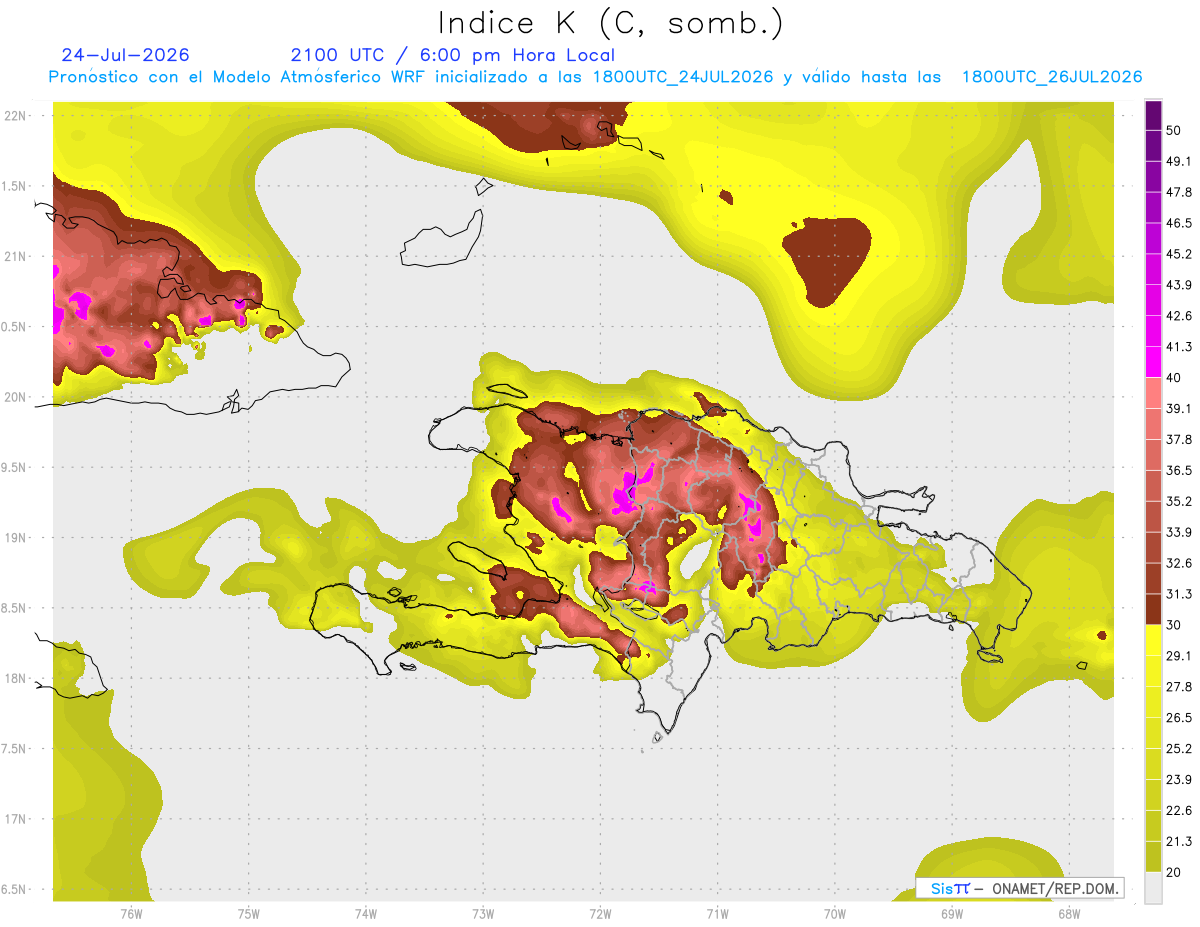This screenshot has height=927, width=1200.
Task: Click the "75W" longitude axis label
Action: pyautogui.click(x=248, y=913)
